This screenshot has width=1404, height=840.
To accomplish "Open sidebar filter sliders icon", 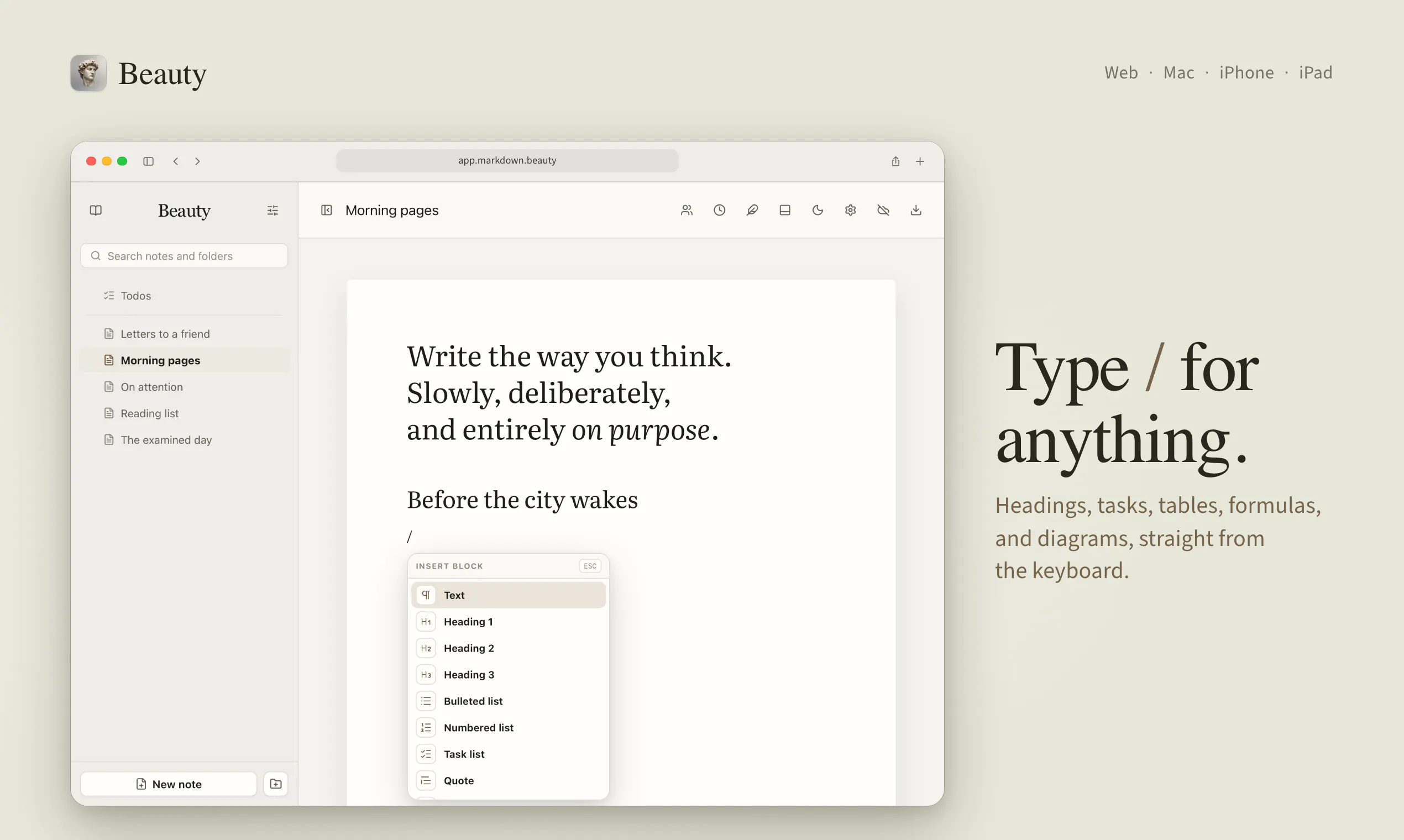I will pos(273,211).
